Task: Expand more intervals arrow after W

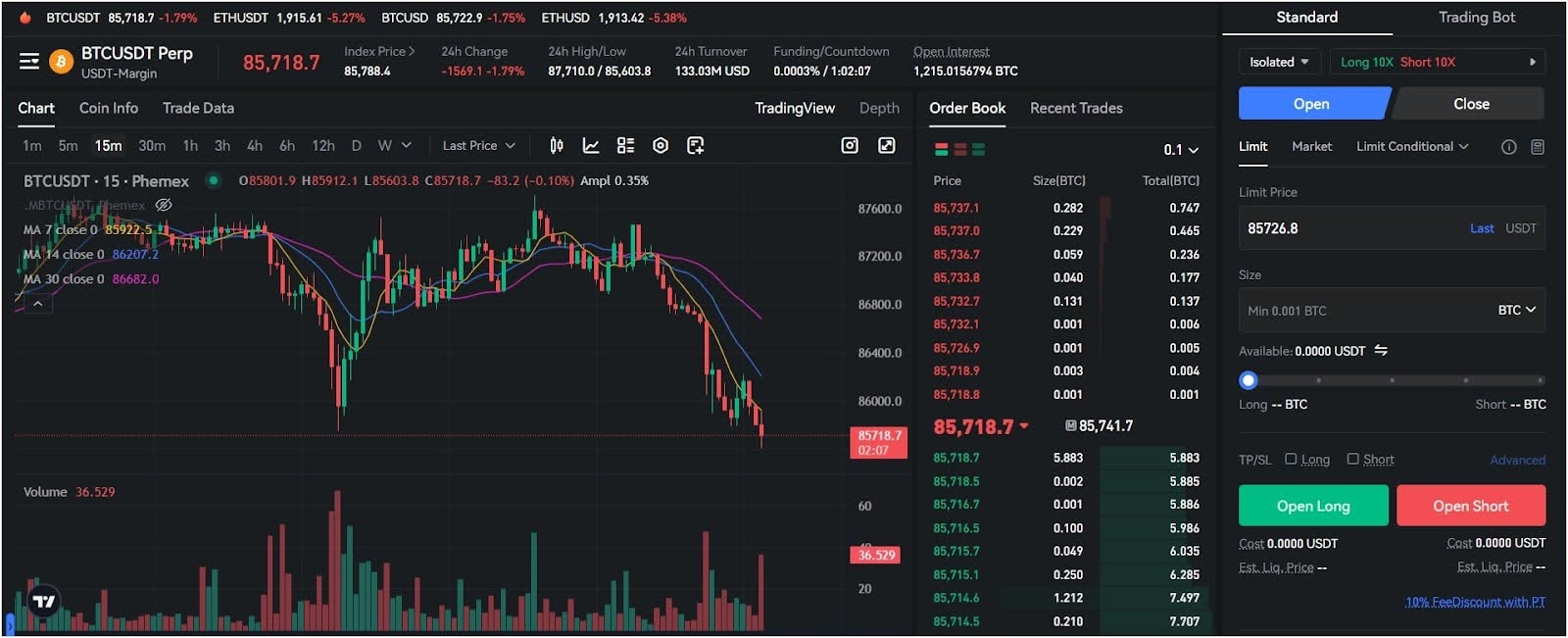Action: point(406,145)
